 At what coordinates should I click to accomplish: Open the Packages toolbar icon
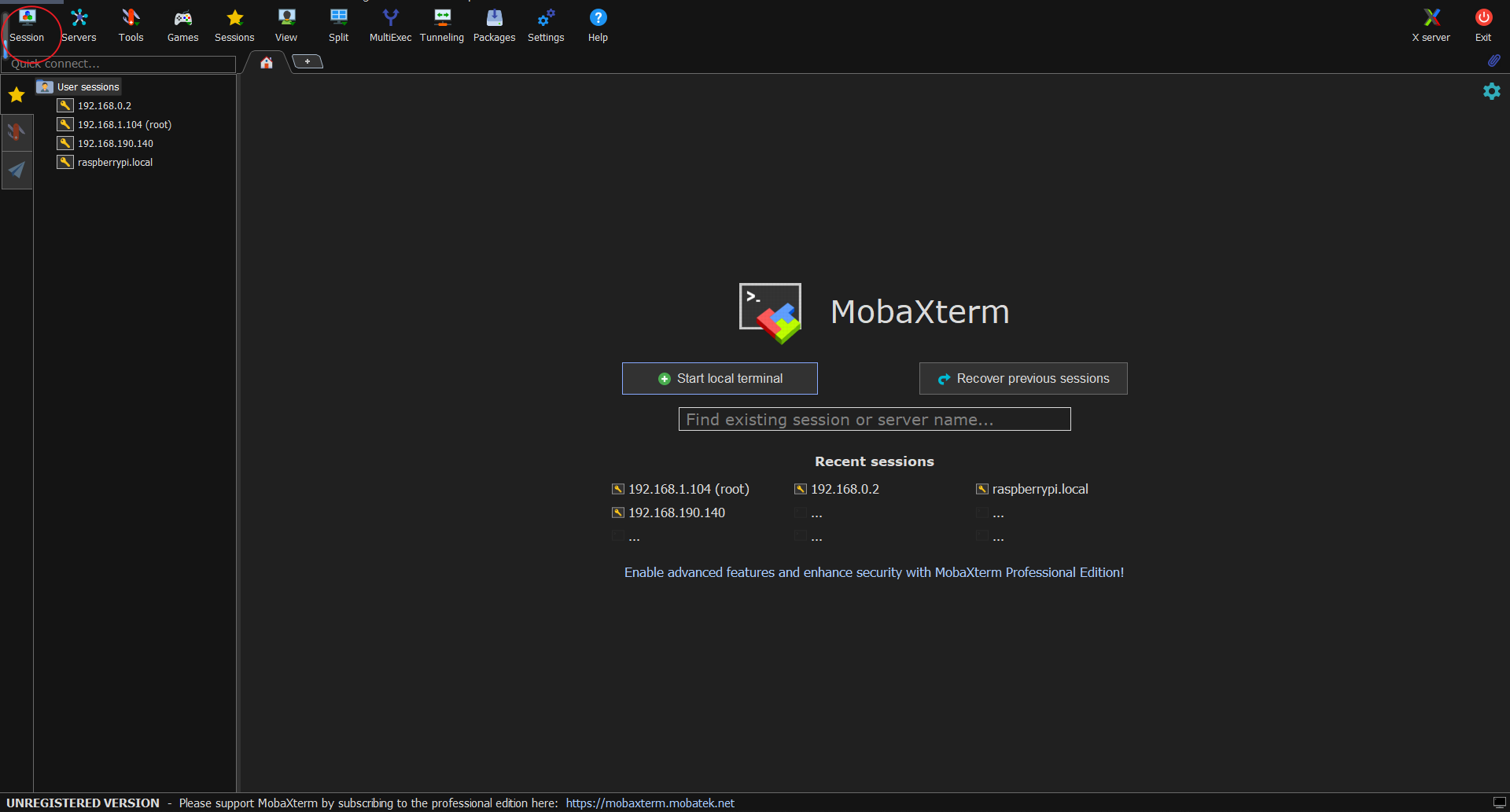click(494, 25)
